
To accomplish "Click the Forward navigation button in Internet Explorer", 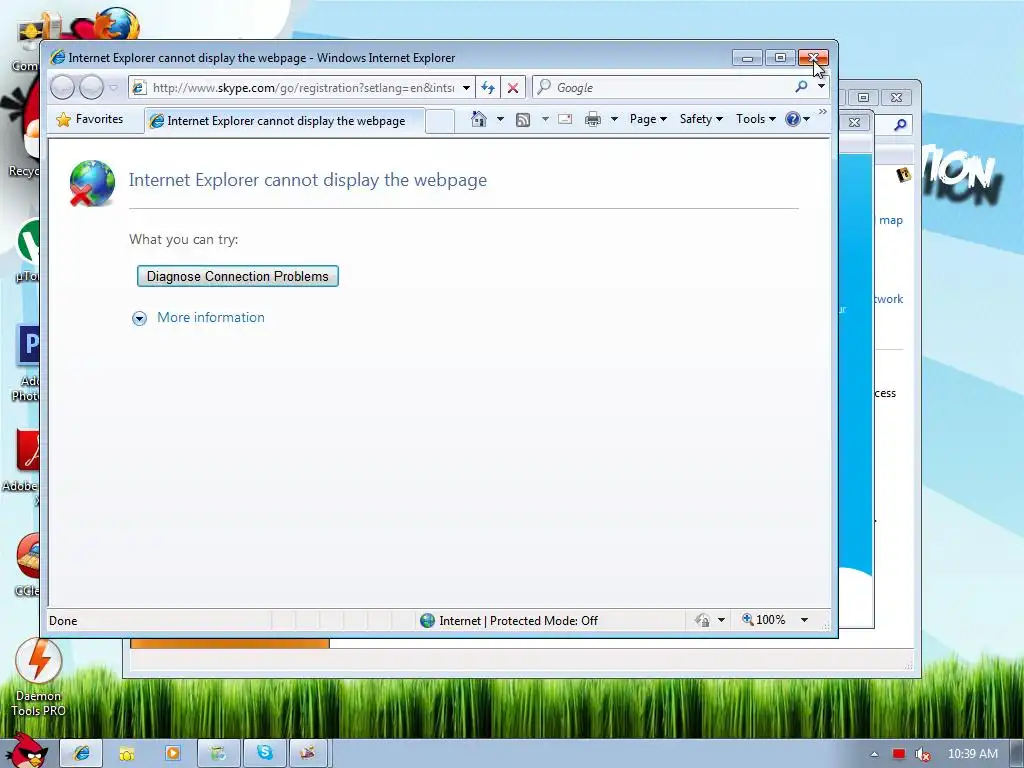I will (91, 88).
